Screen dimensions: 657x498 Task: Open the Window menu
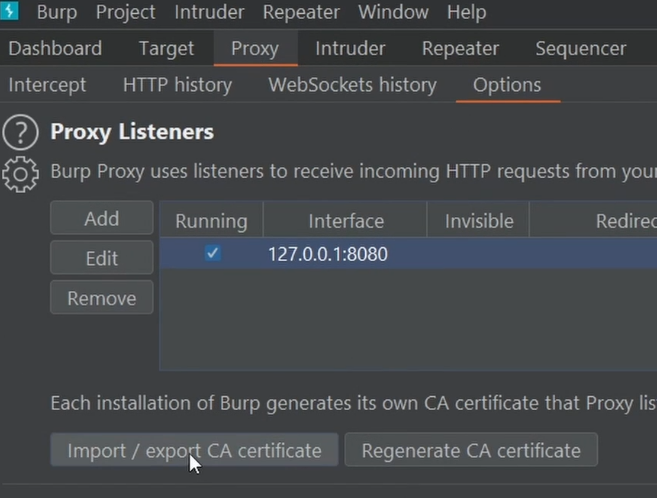393,12
